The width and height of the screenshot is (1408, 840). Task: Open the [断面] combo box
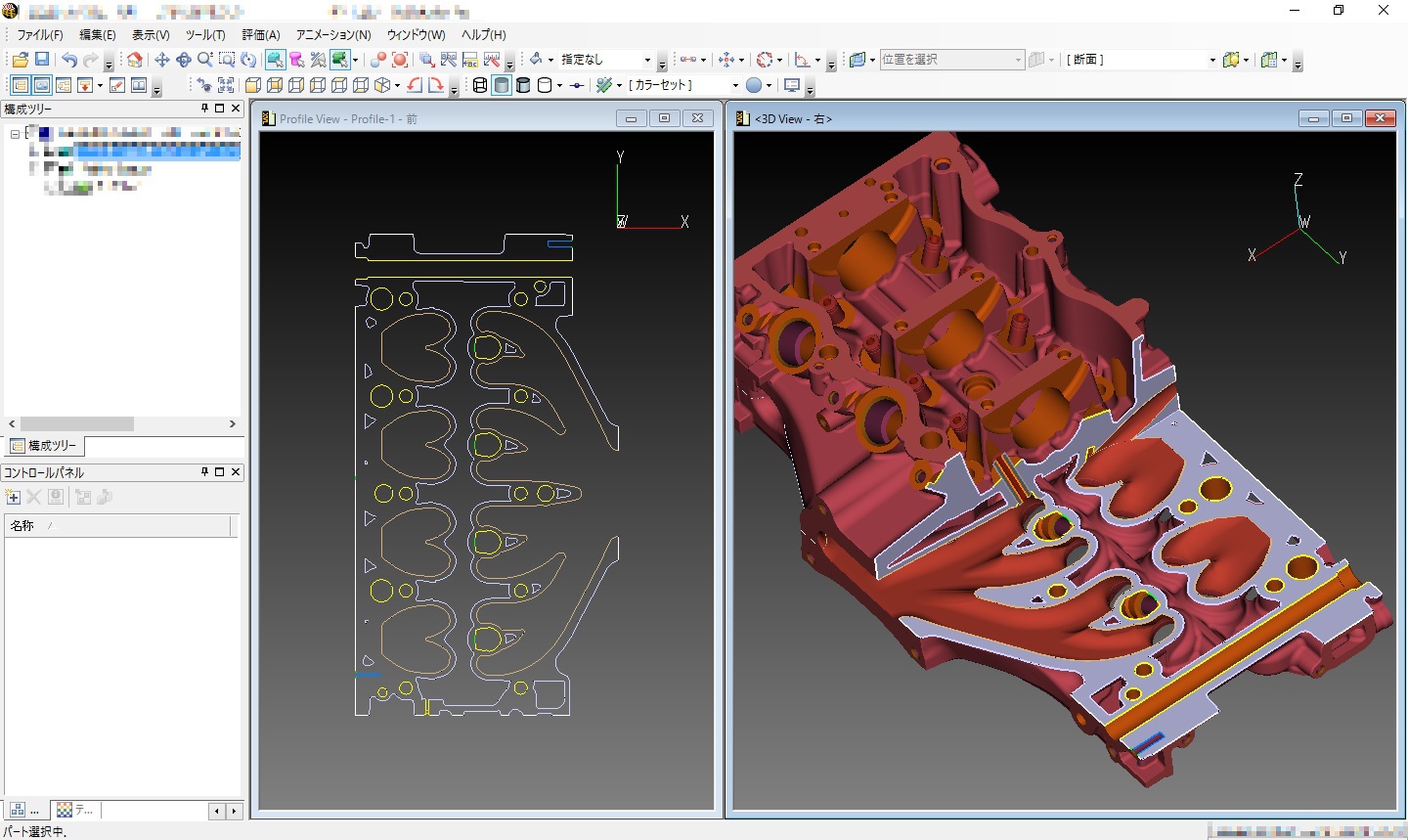(1212, 60)
